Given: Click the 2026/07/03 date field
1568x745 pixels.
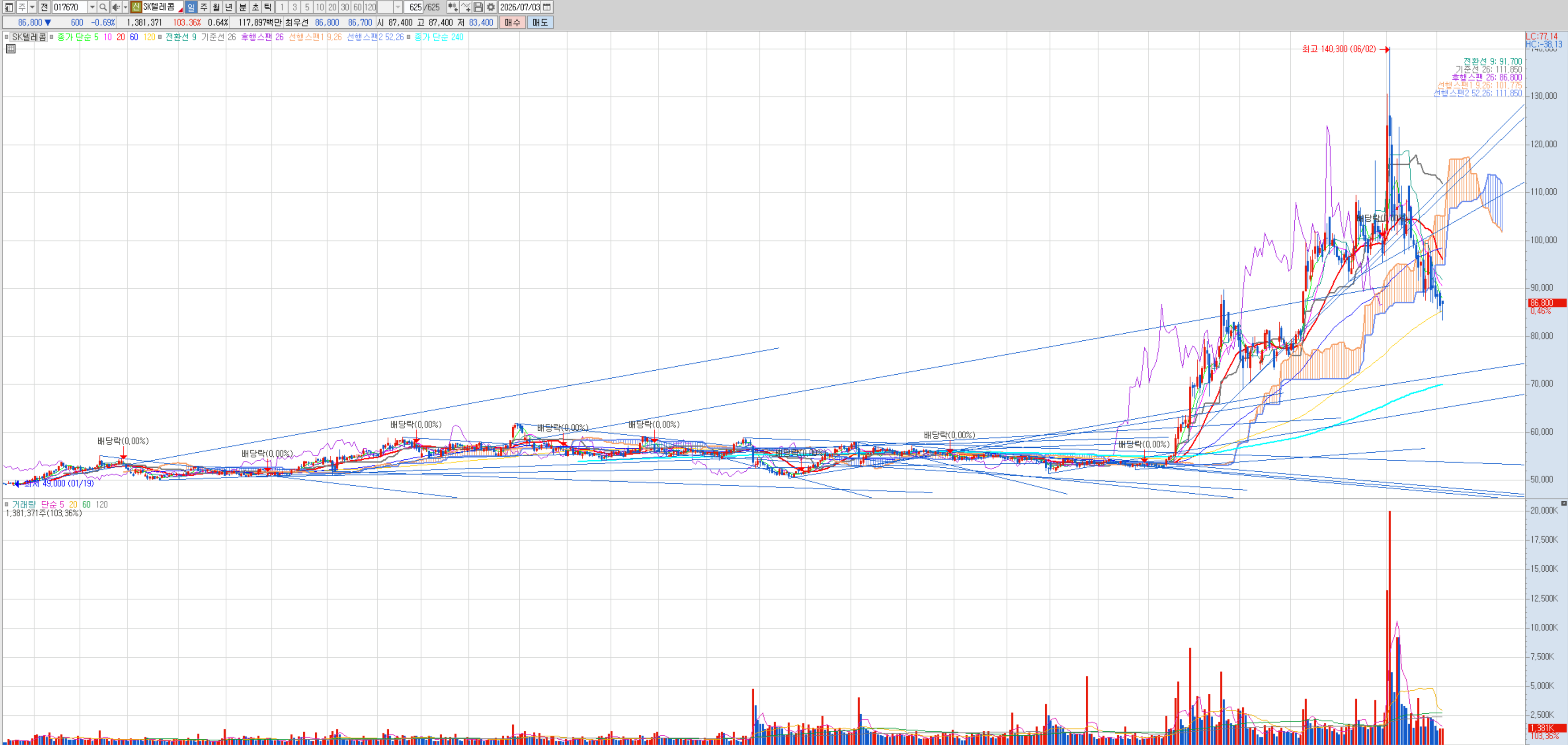Looking at the screenshot, I should click(520, 7).
